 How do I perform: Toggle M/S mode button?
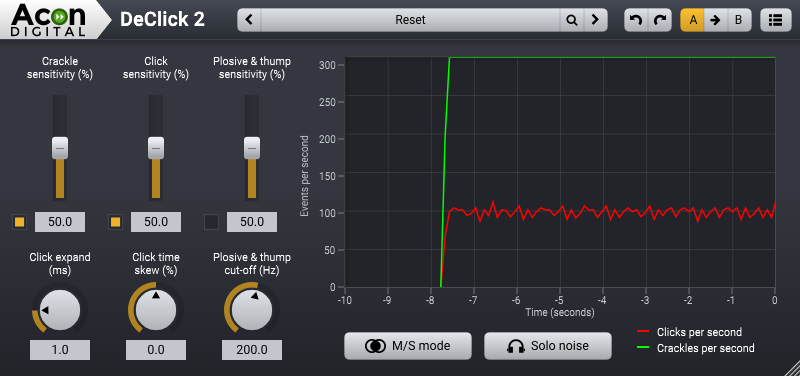pos(408,346)
